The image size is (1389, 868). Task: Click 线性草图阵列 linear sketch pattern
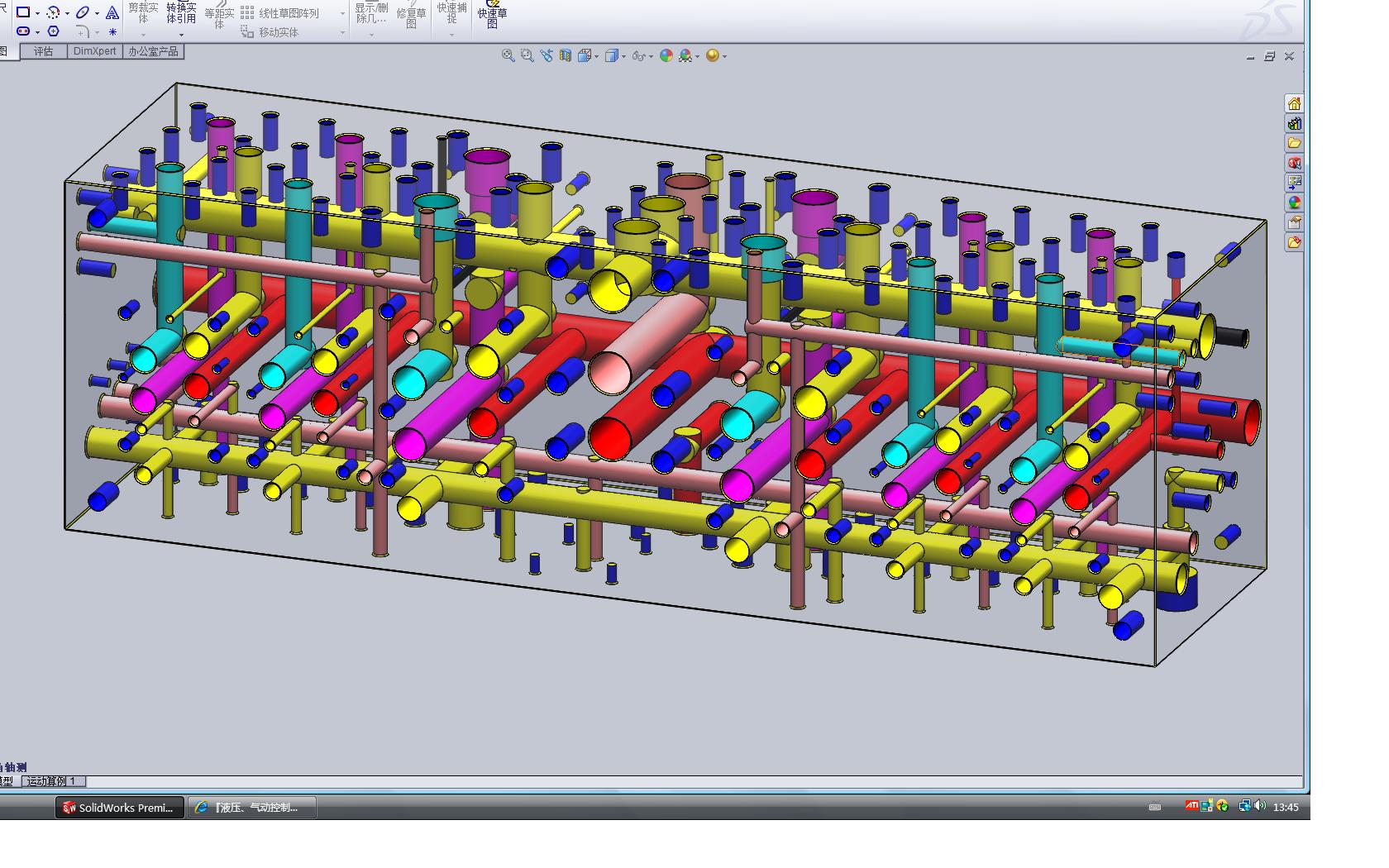(279, 13)
